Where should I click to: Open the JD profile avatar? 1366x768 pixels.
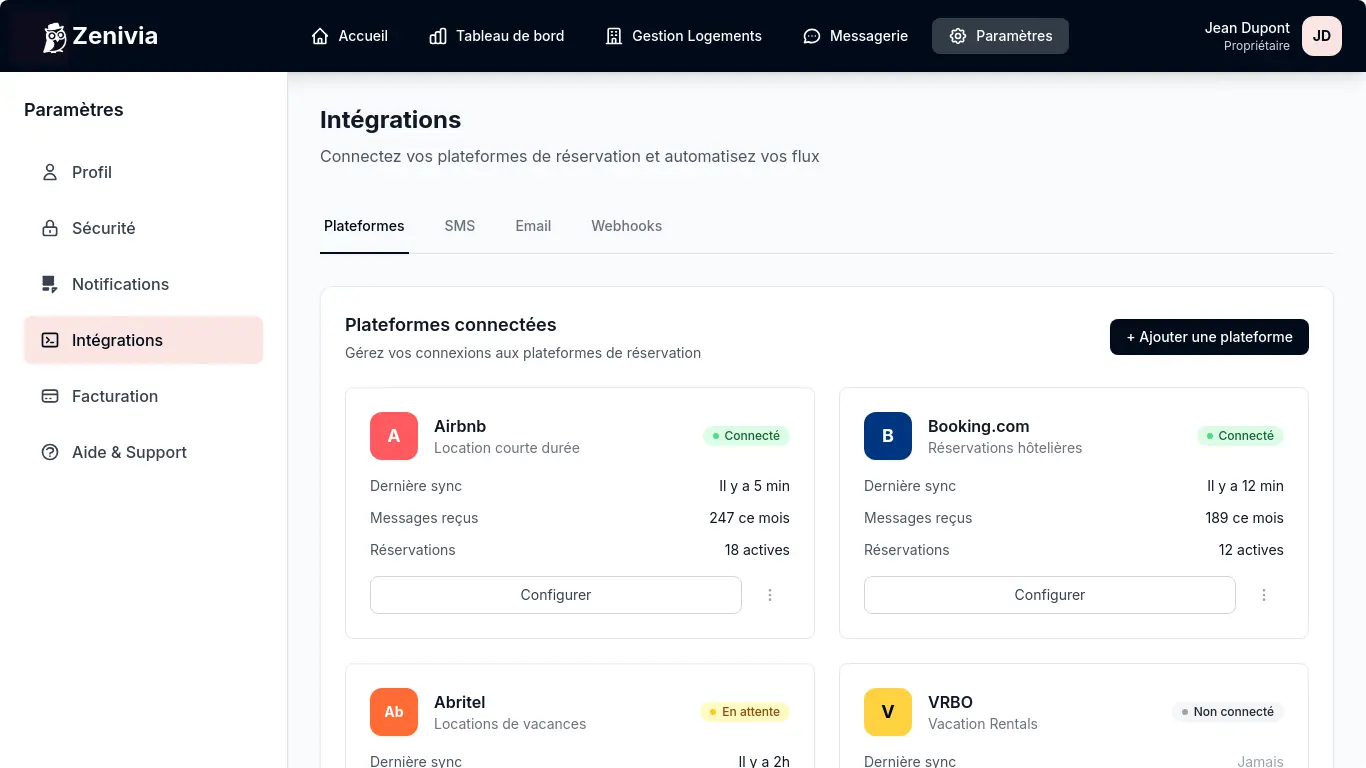click(x=1322, y=36)
